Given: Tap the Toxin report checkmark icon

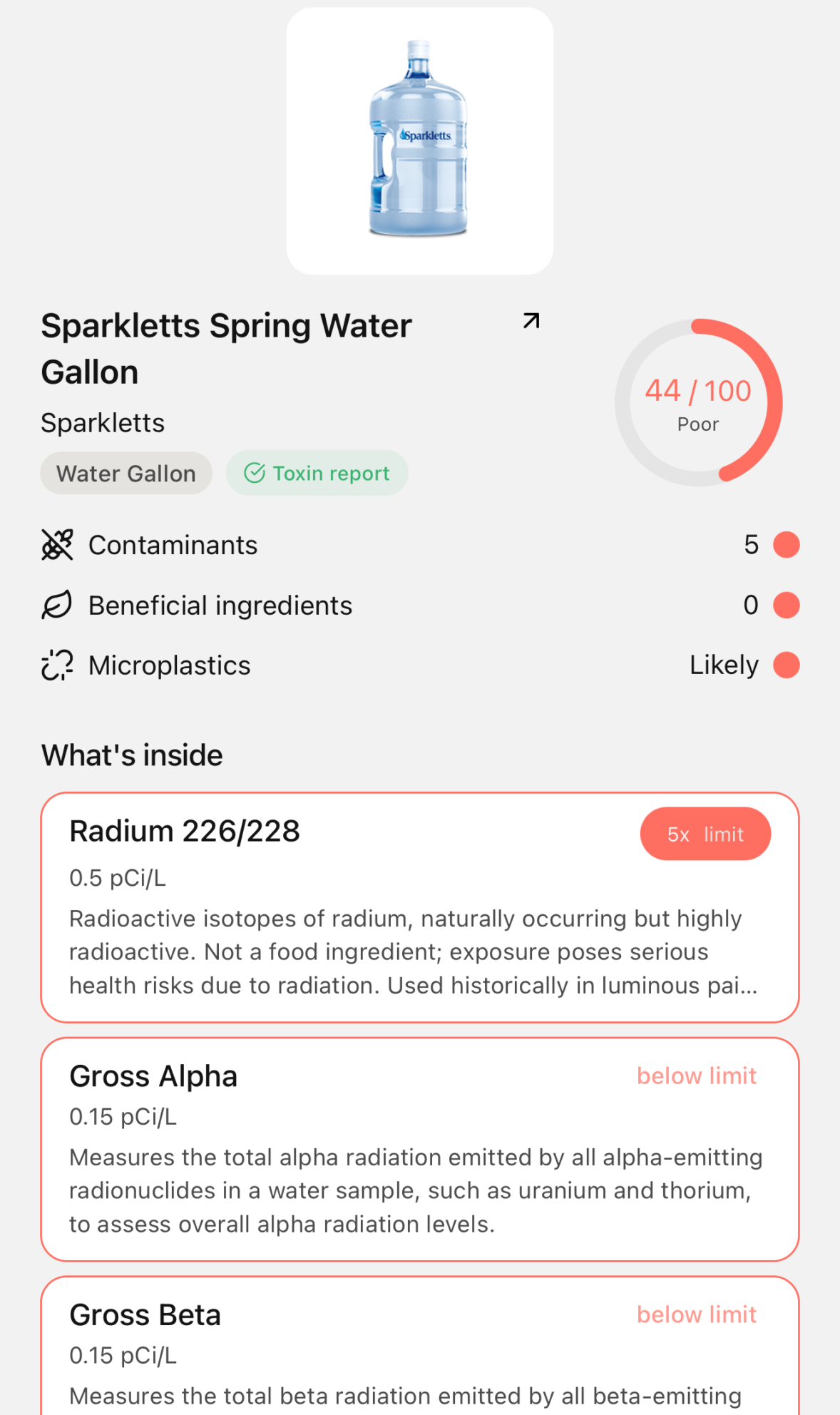Looking at the screenshot, I should [x=255, y=473].
